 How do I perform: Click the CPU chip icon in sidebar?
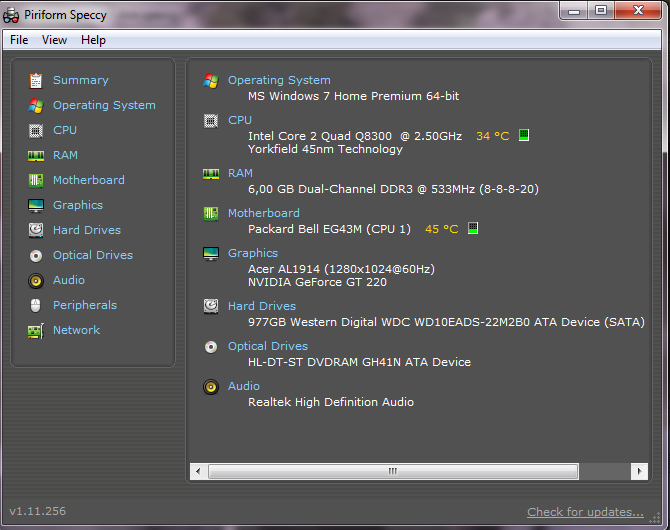click(36, 130)
